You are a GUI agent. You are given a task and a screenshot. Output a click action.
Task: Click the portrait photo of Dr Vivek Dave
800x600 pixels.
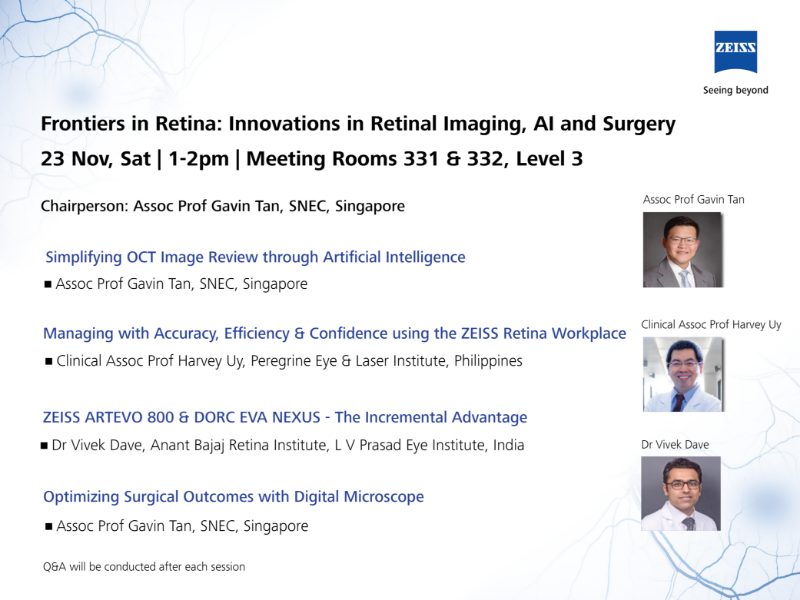(x=681, y=493)
